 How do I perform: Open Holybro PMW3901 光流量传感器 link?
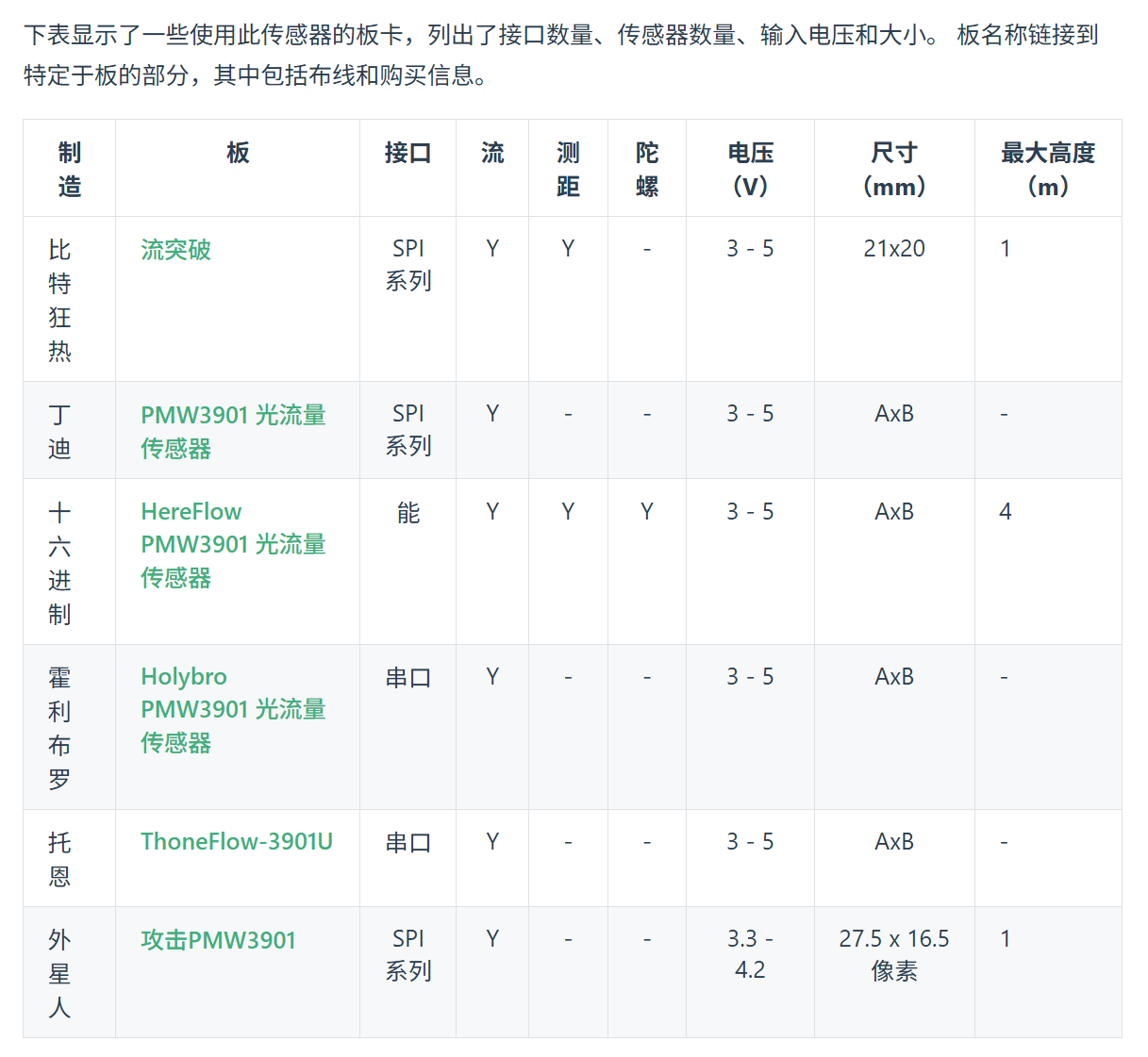[x=233, y=710]
